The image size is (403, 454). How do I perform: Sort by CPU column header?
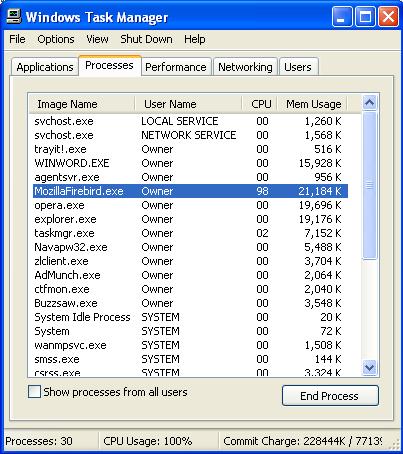click(260, 104)
